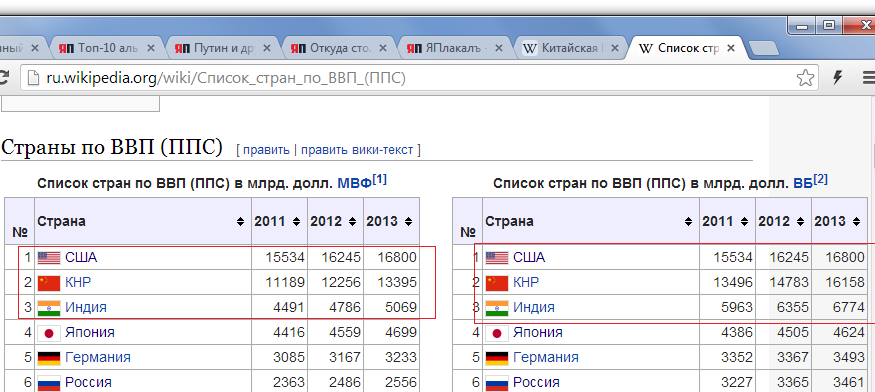This screenshot has width=875, height=392.
Task: Open the МВФ link in left table caption
Action: pyautogui.click(x=354, y=183)
